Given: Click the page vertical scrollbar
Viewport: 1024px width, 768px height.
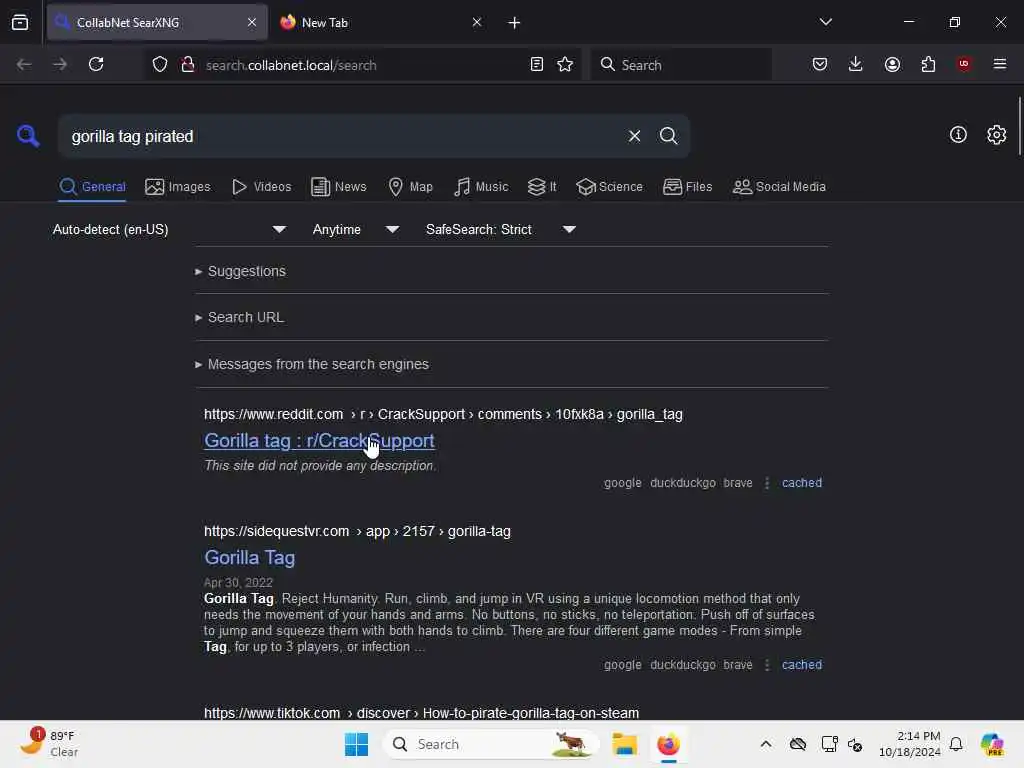Looking at the screenshot, I should tap(1019, 127).
